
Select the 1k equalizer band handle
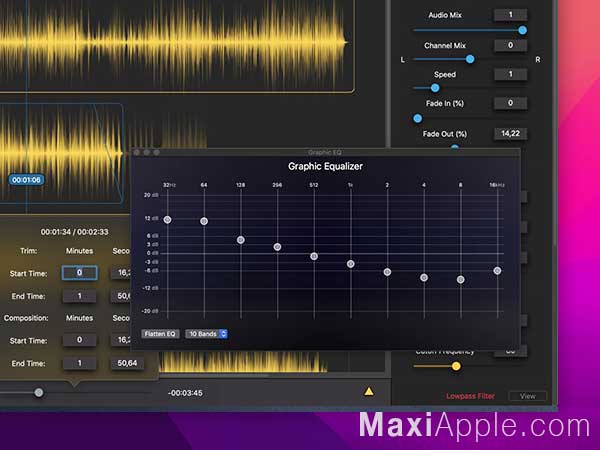(351, 264)
